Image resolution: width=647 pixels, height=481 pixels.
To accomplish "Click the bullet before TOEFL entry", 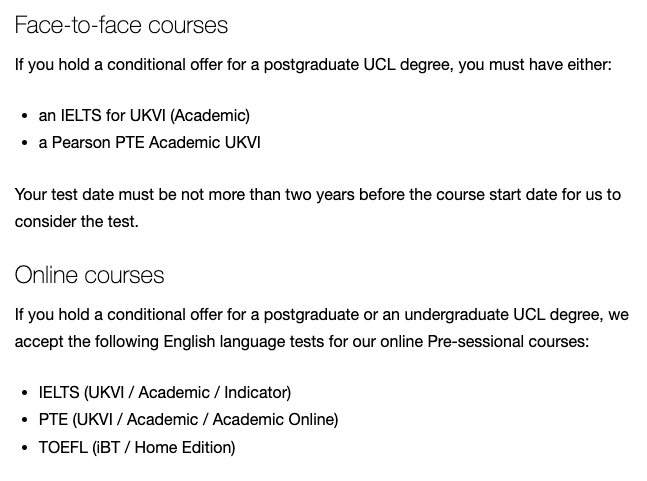I will (25, 448).
